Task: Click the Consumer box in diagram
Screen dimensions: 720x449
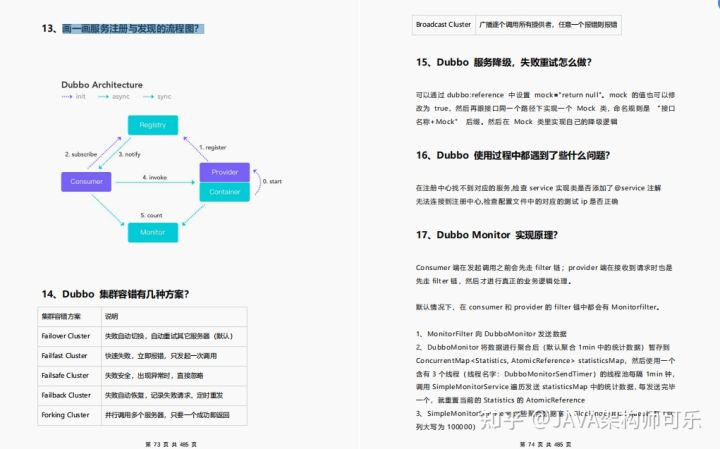Action: (x=86, y=182)
